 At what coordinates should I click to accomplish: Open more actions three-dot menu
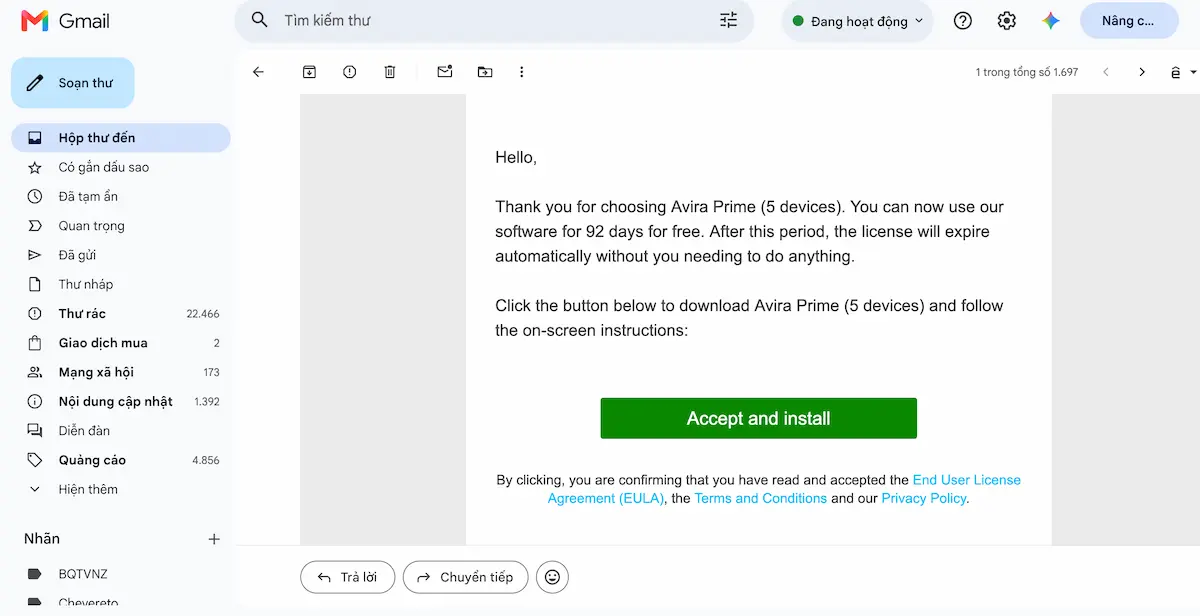pos(521,72)
